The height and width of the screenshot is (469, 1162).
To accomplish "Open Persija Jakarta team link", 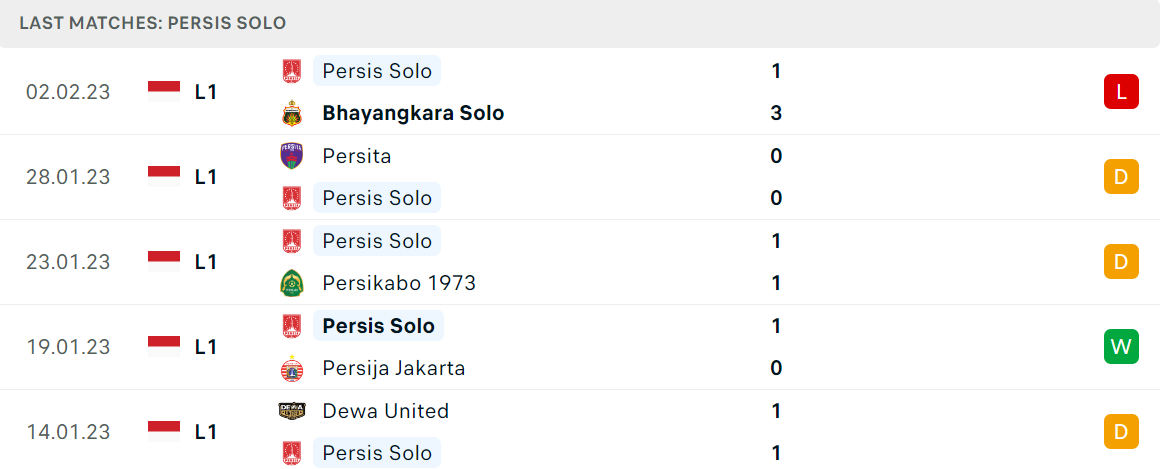I will pos(394,368).
